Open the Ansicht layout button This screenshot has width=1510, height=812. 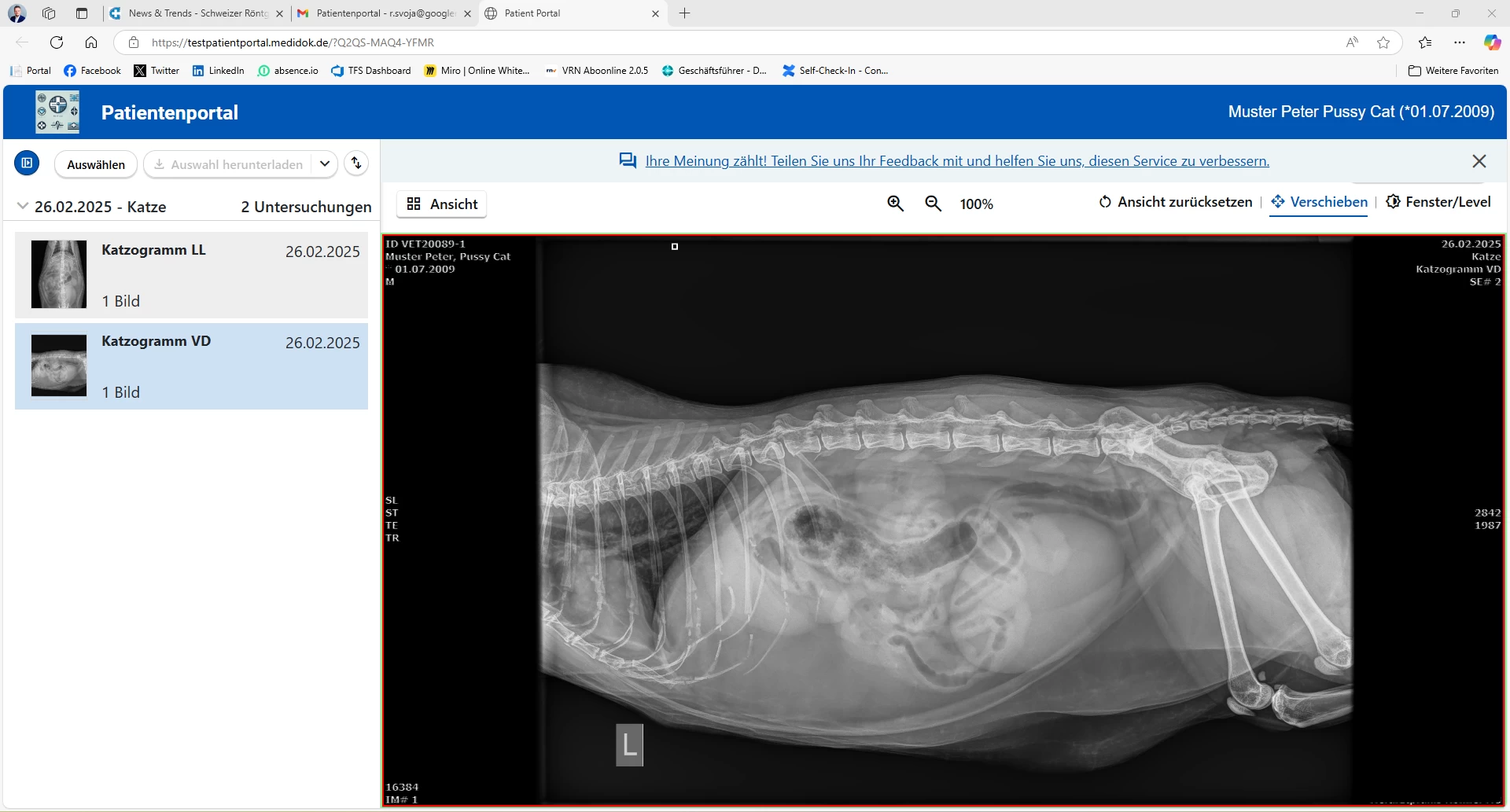[442, 204]
